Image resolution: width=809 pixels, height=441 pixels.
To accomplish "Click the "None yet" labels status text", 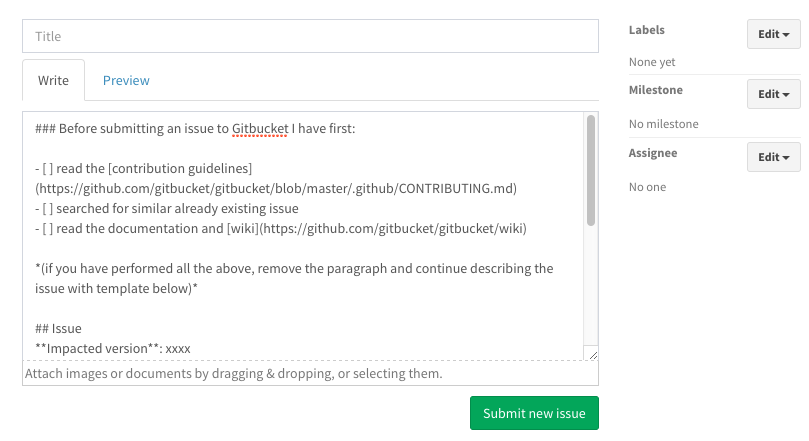I will [x=652, y=62].
